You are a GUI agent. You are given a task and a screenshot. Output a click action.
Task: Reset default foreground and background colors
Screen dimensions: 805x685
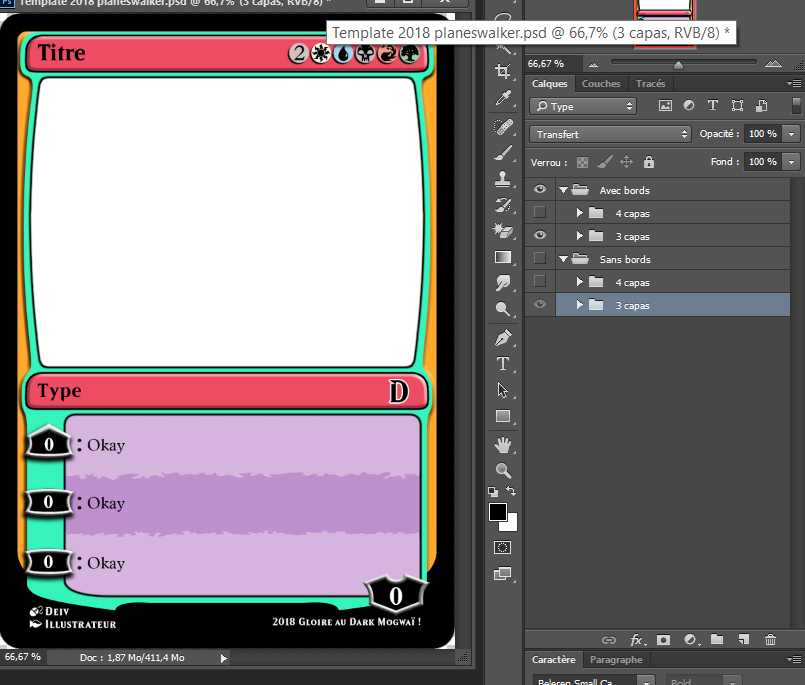tap(493, 491)
